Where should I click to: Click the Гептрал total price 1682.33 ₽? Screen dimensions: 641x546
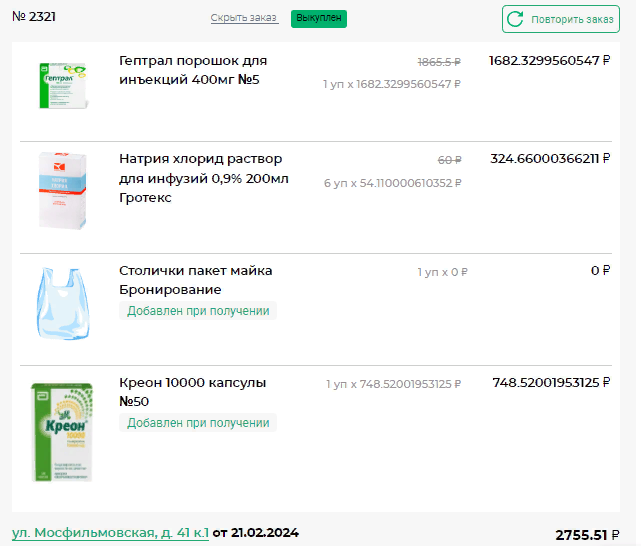click(x=549, y=61)
